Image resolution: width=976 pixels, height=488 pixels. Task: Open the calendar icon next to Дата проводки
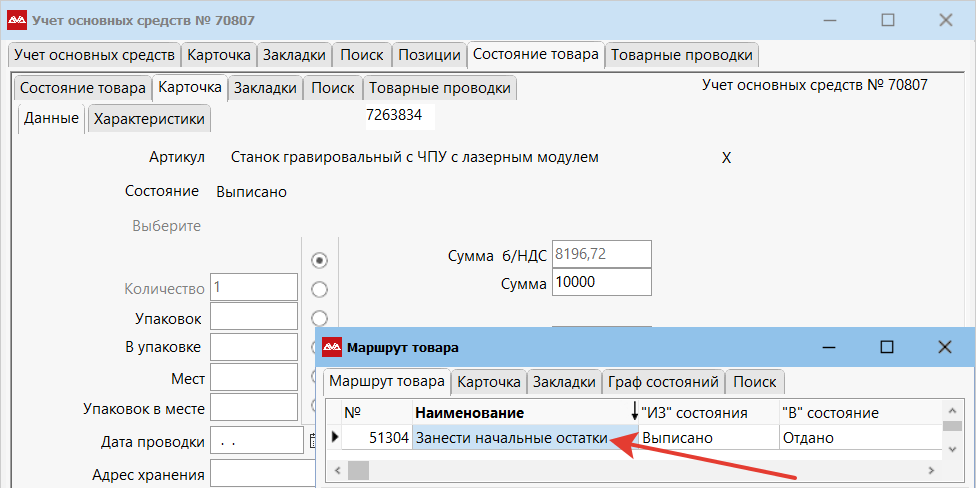tap(312, 442)
